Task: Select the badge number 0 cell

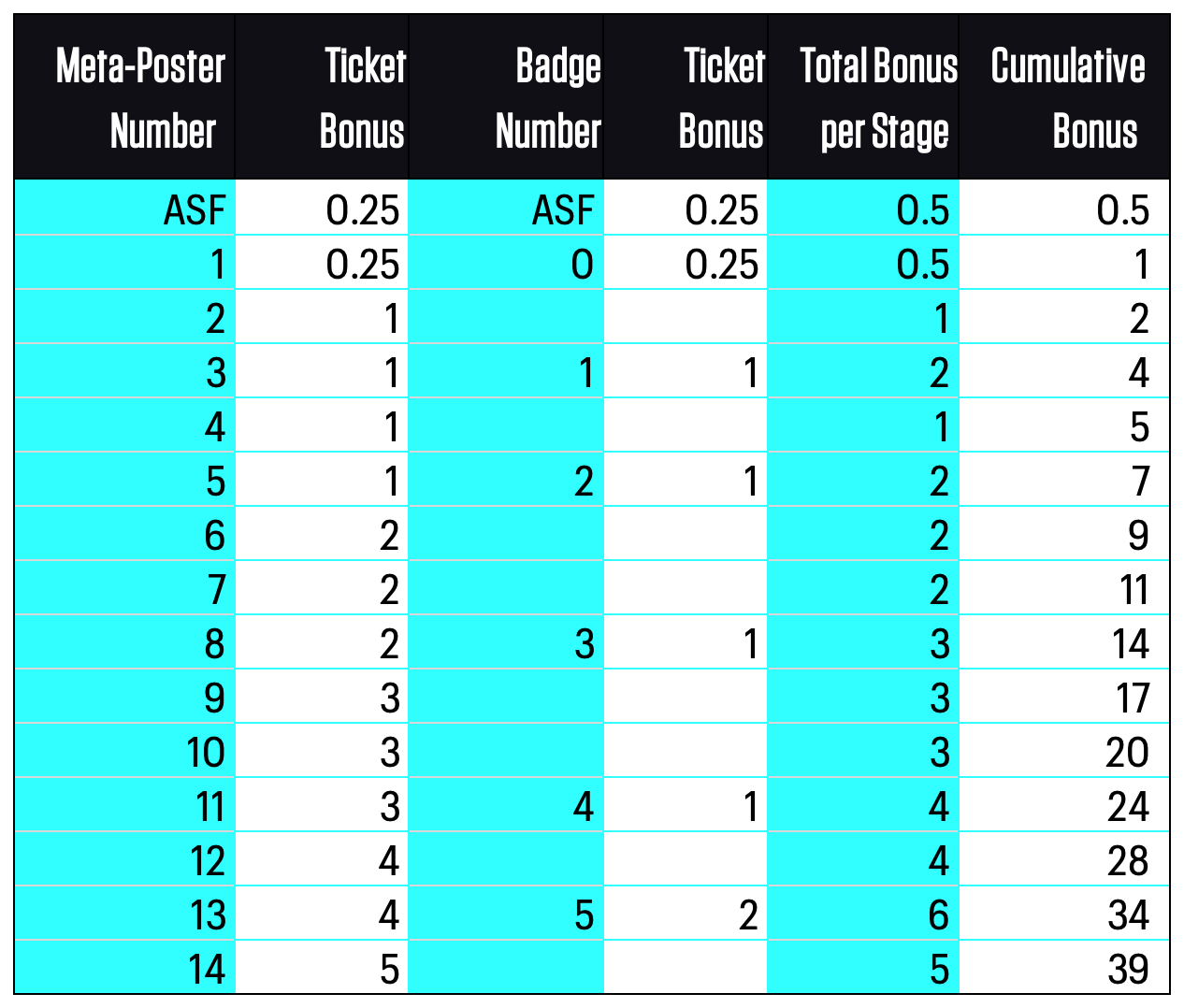Action: [x=507, y=263]
